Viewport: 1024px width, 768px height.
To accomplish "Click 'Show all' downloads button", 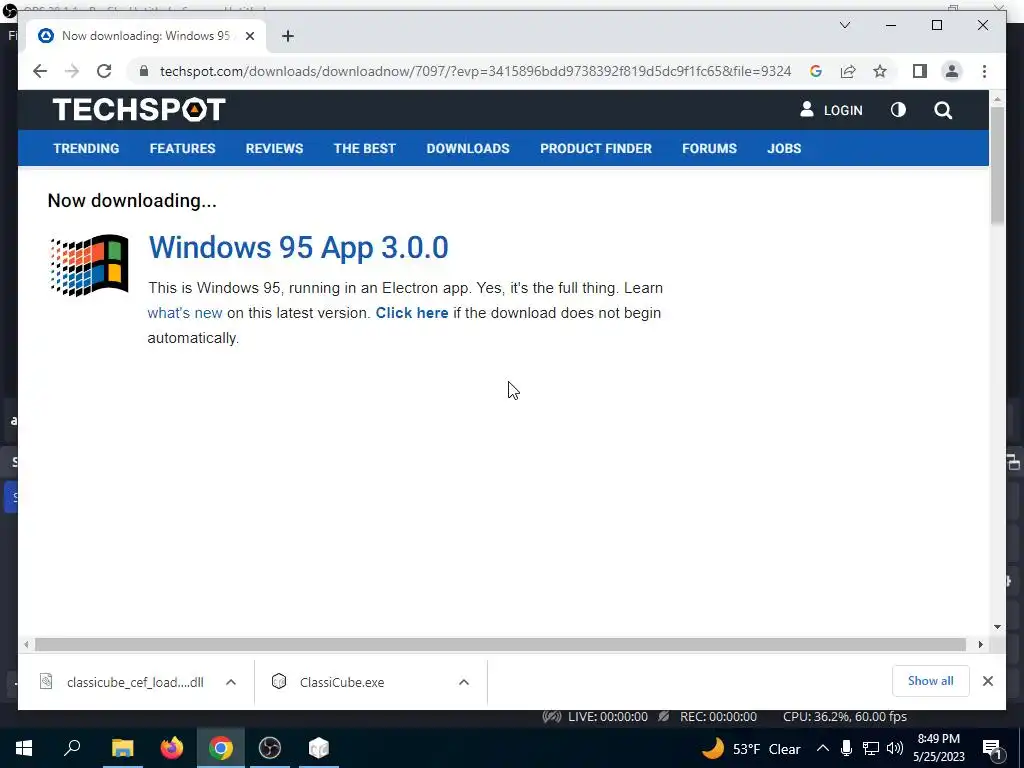I will (931, 681).
